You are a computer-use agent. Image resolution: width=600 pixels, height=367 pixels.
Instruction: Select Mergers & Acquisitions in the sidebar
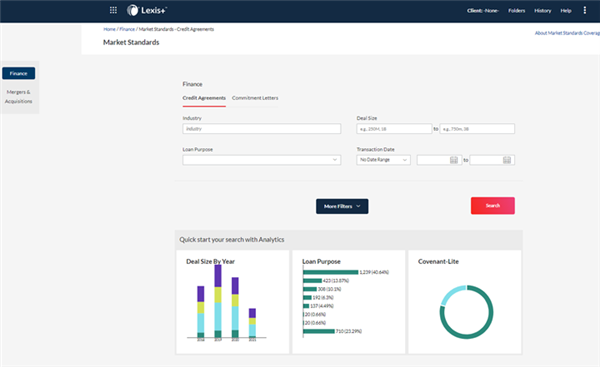(18, 96)
